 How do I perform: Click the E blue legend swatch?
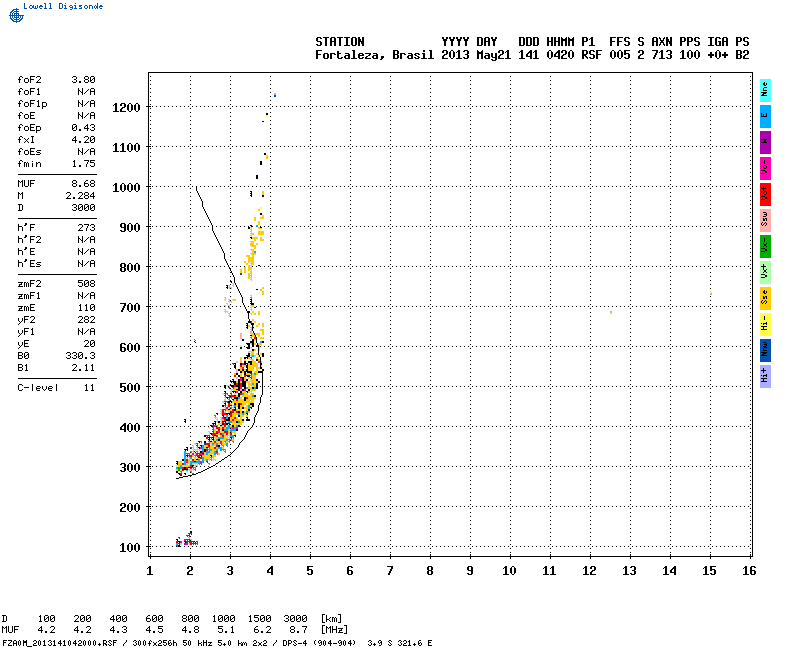click(765, 116)
